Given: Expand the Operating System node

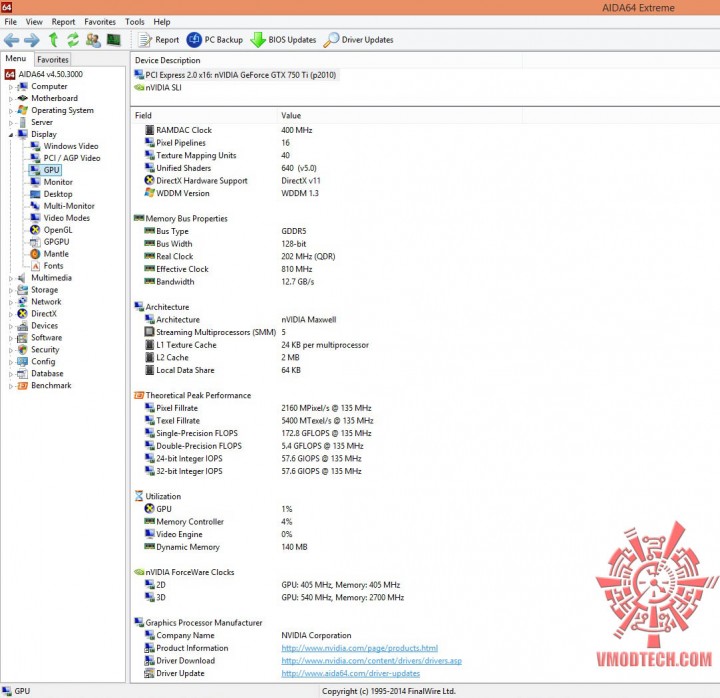Looking at the screenshot, I should (x=11, y=111).
